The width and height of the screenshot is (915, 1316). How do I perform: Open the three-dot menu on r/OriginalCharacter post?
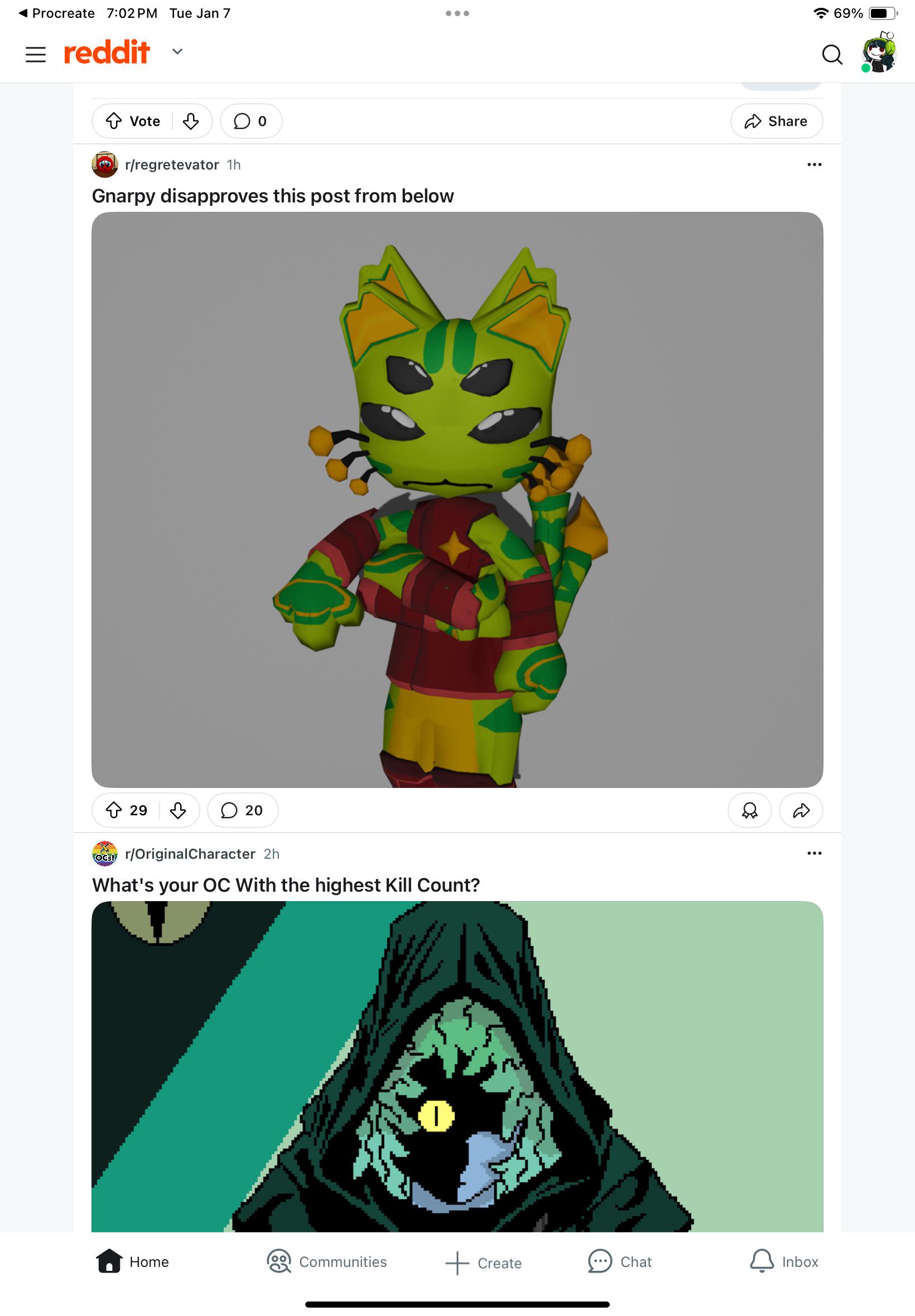click(814, 853)
